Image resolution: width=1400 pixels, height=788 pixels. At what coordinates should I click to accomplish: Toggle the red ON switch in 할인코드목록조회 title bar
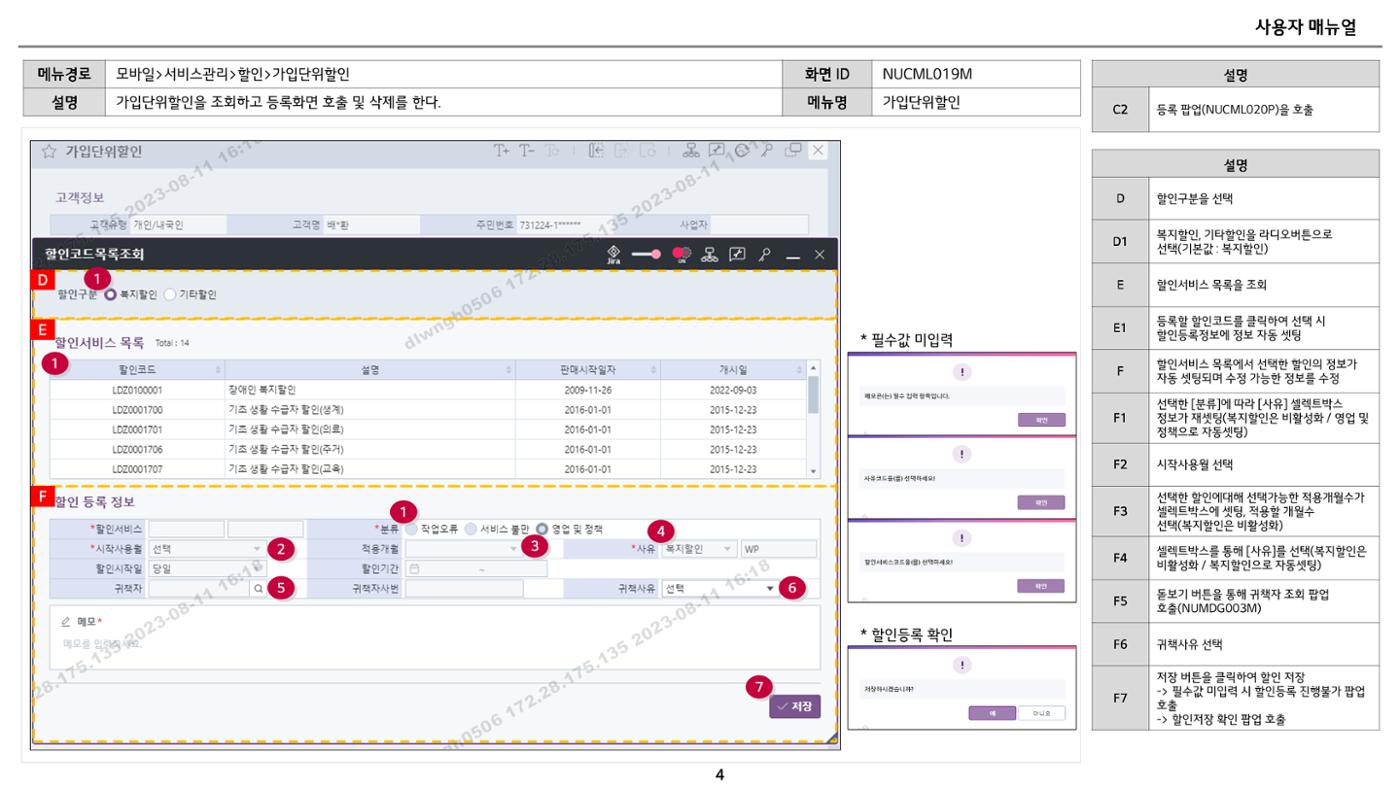683,255
